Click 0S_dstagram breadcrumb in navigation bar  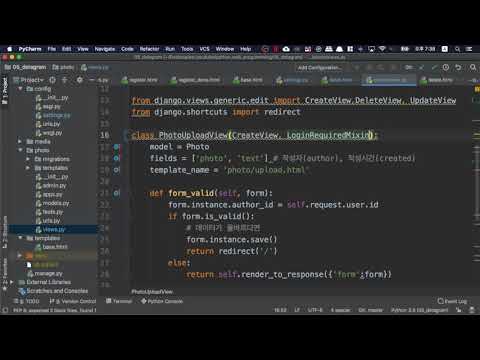click(25, 67)
